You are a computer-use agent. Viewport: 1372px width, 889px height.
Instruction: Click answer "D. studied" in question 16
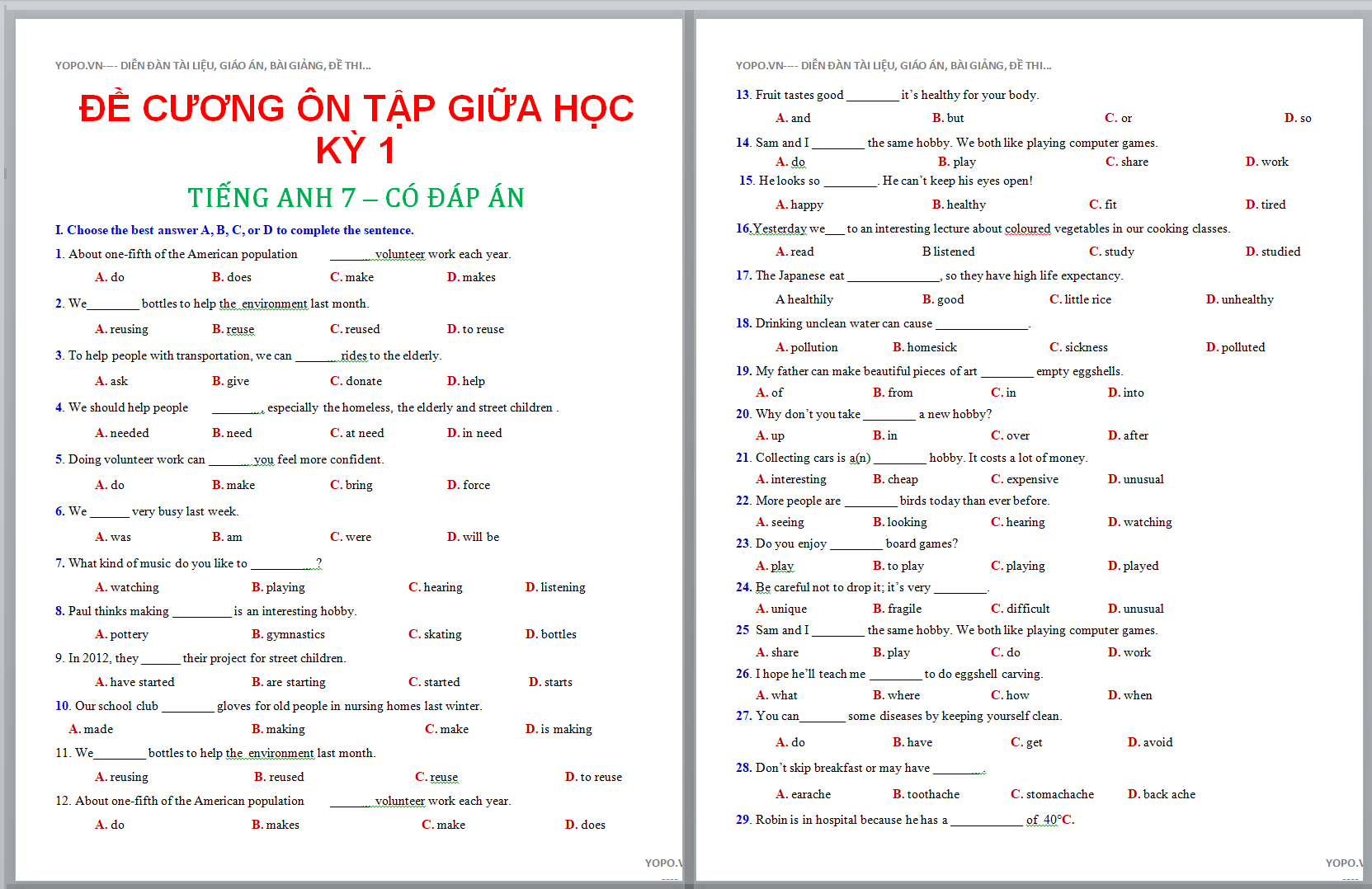coord(1273,252)
